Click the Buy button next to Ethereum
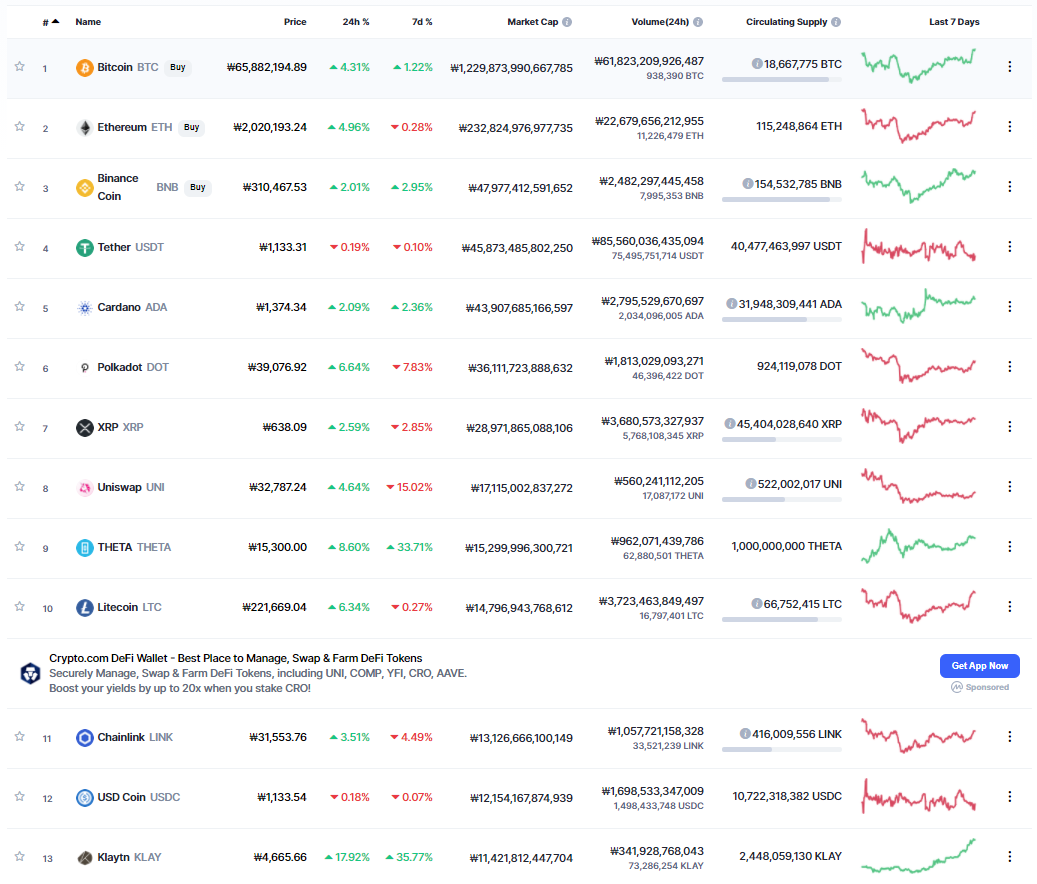 click(x=191, y=128)
